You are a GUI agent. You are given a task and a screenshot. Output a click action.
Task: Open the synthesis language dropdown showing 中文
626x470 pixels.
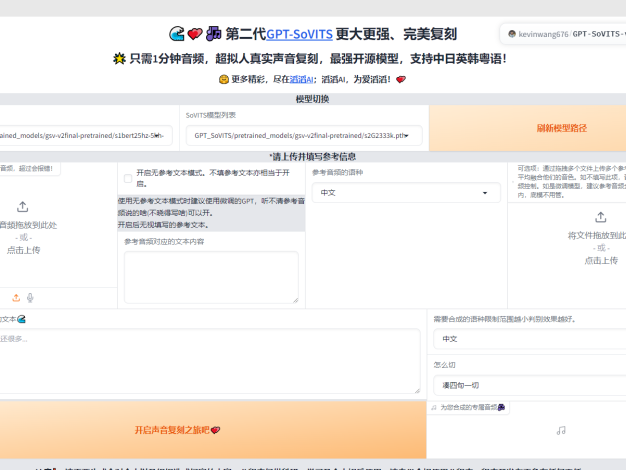(x=529, y=339)
